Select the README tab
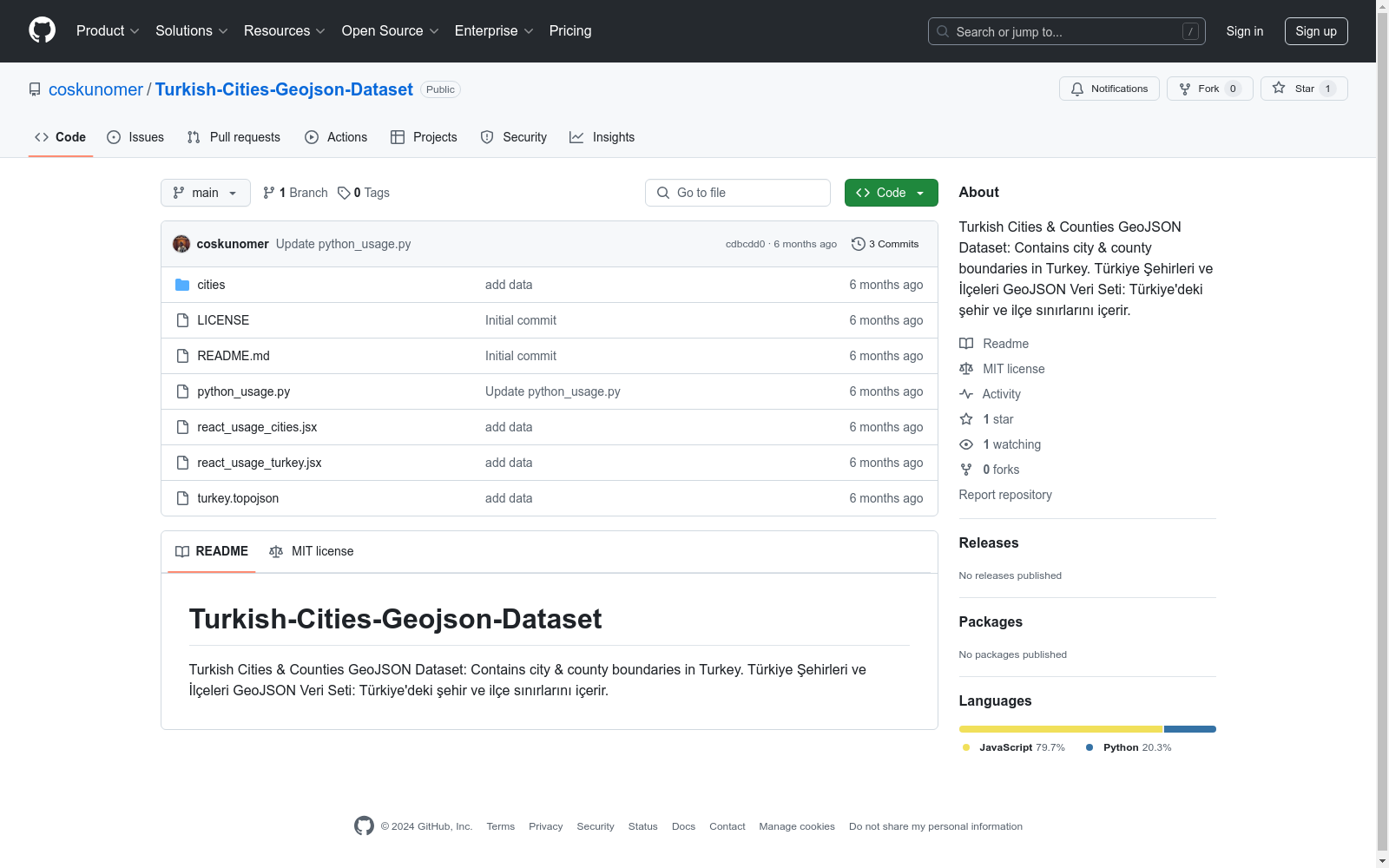The width and height of the screenshot is (1389, 868). point(212,551)
